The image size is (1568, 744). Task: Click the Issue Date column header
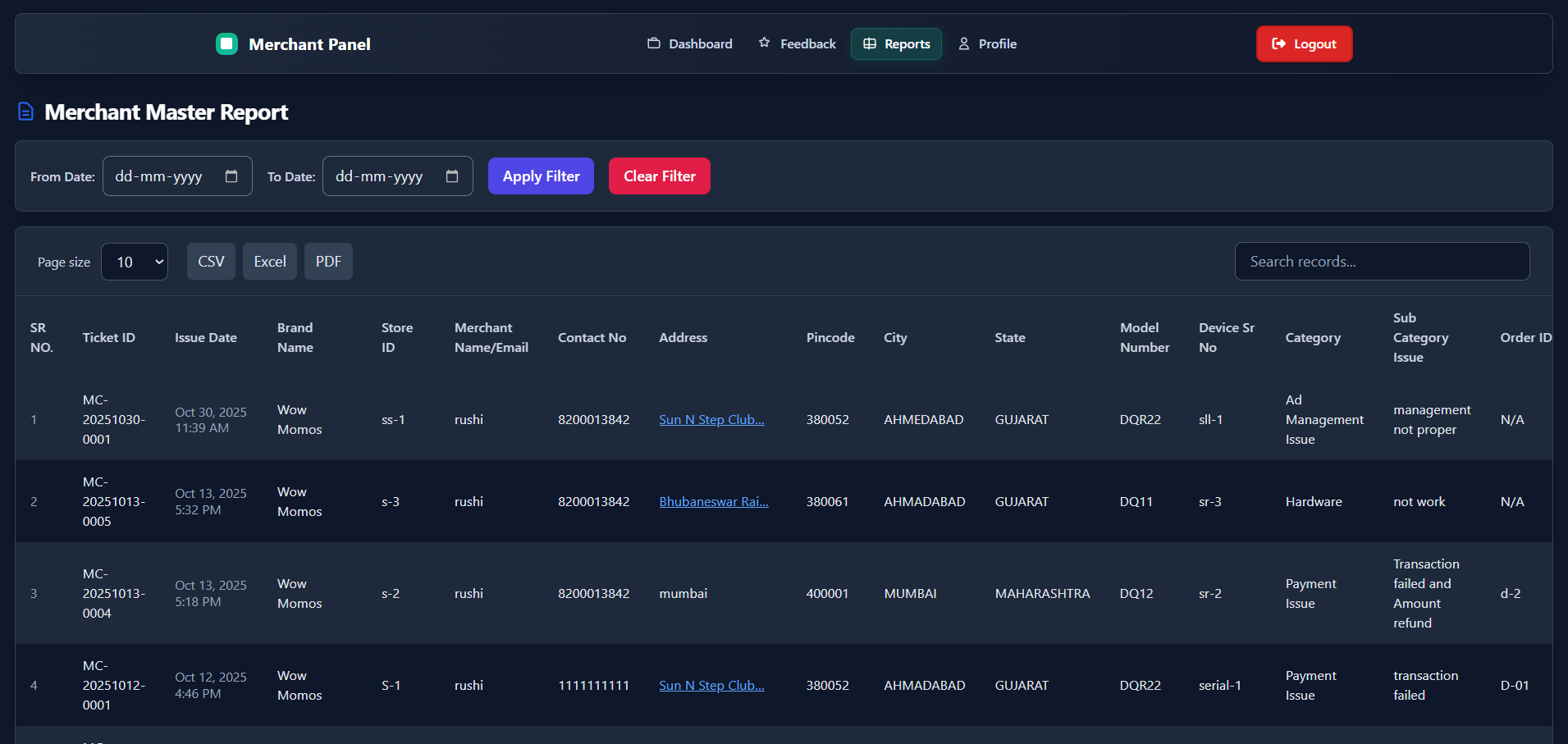point(206,337)
